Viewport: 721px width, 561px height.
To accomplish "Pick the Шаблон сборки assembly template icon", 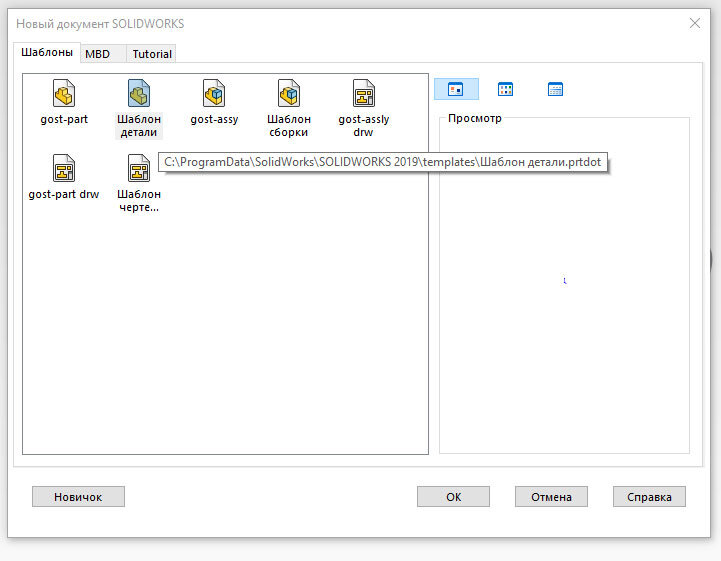I will point(289,93).
